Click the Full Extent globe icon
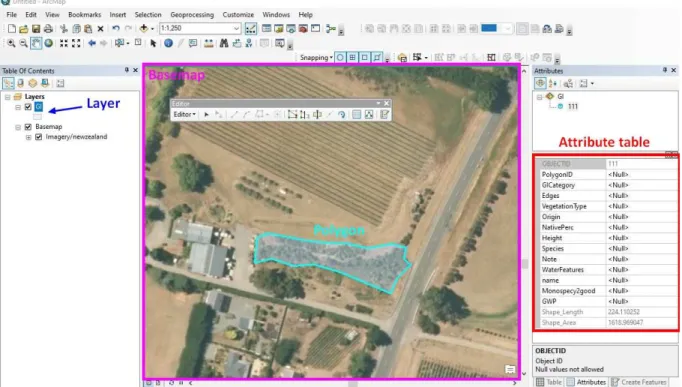 (x=49, y=43)
